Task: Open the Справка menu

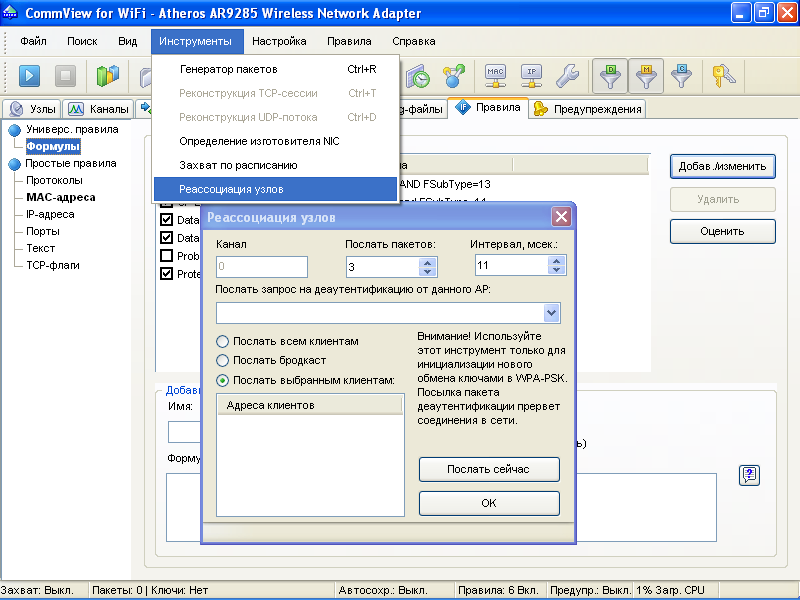Action: point(414,41)
